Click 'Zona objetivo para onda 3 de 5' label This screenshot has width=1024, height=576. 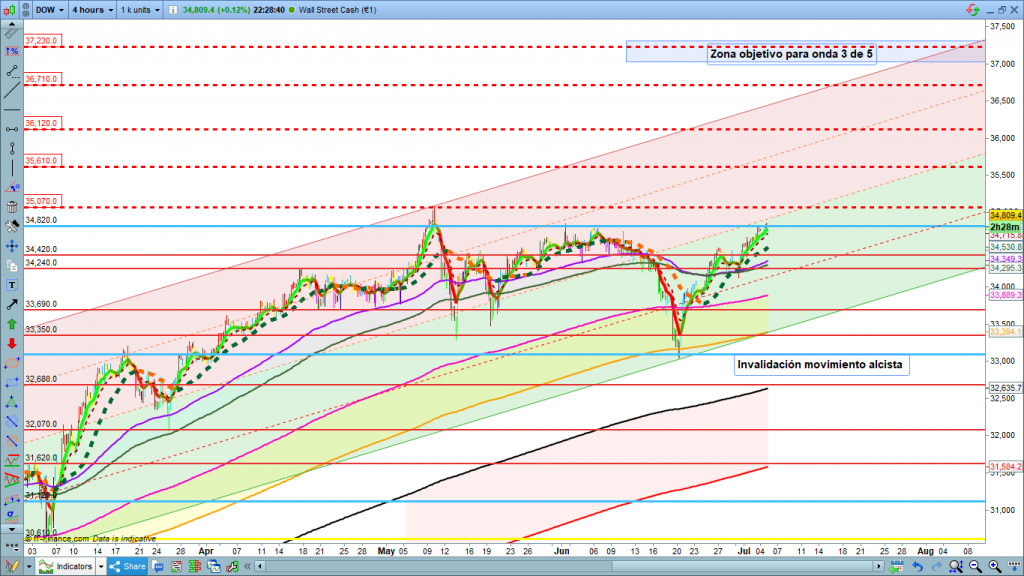tap(790, 54)
